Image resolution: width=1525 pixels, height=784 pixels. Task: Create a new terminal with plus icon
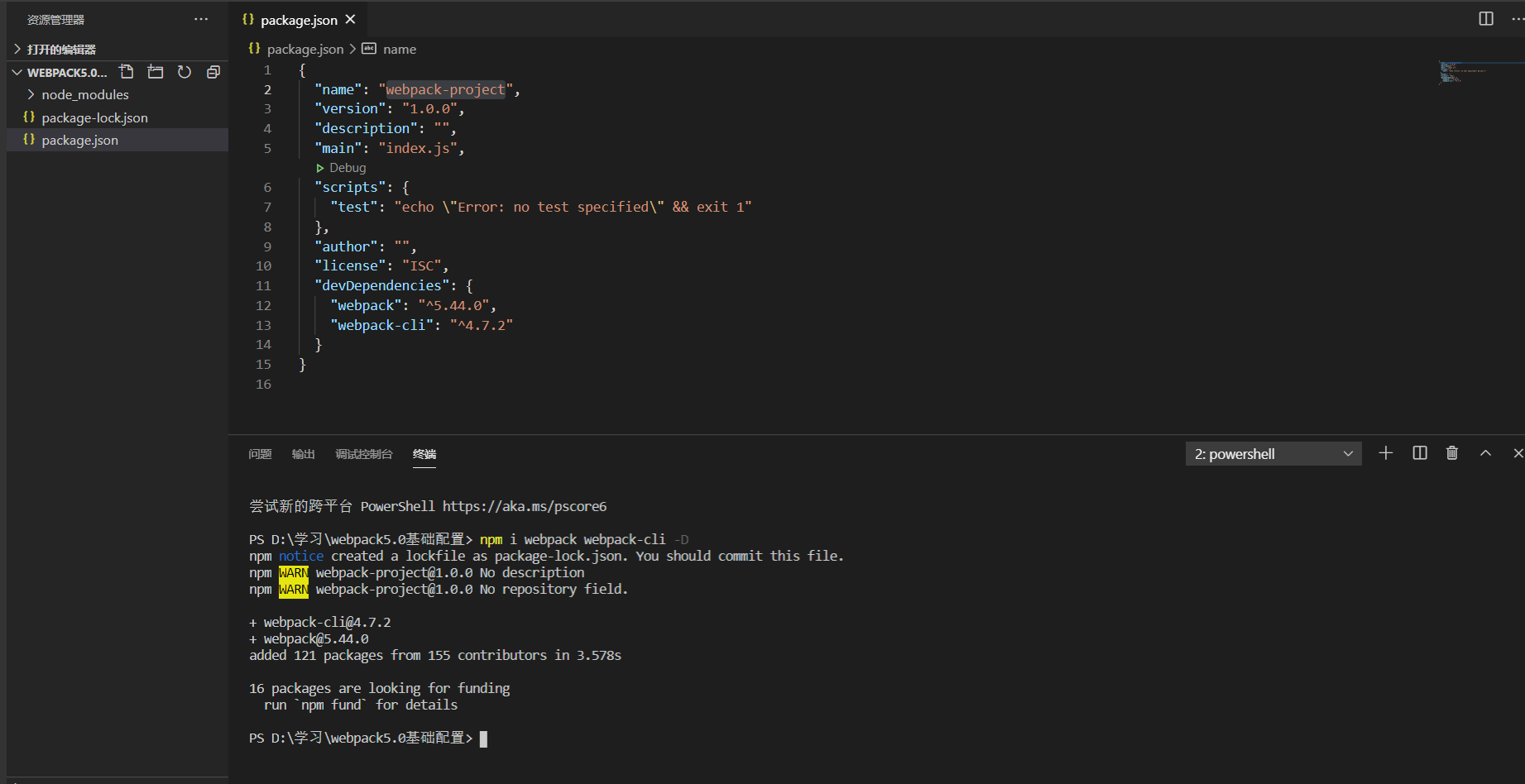(1386, 453)
